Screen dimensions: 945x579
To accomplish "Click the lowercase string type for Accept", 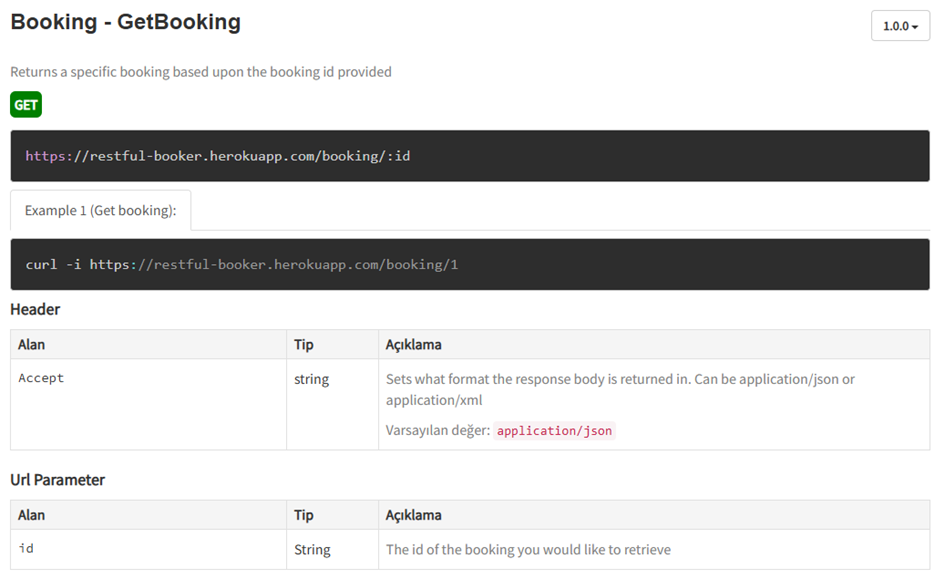I will [x=311, y=380].
